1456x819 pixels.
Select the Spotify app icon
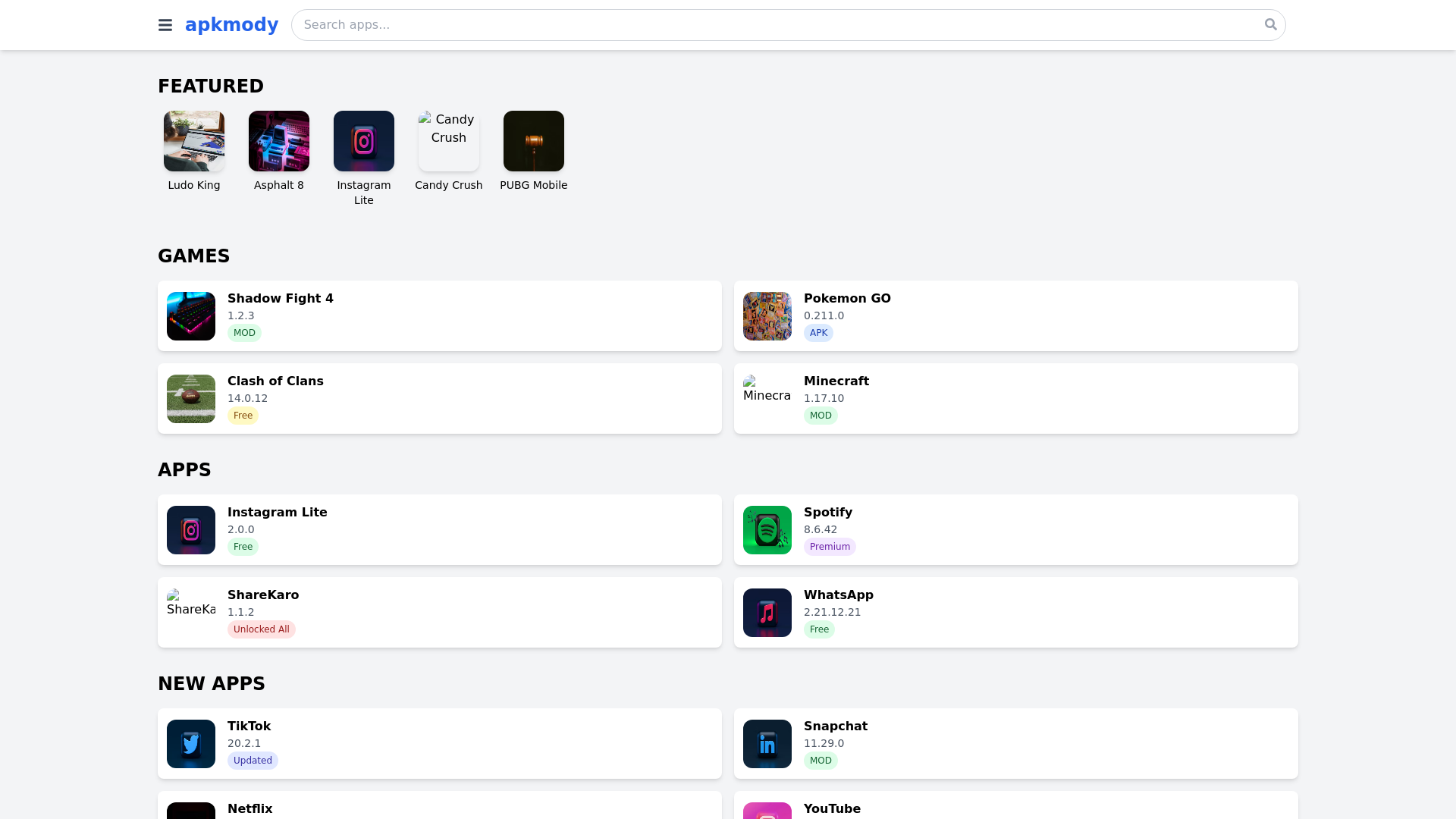click(767, 530)
